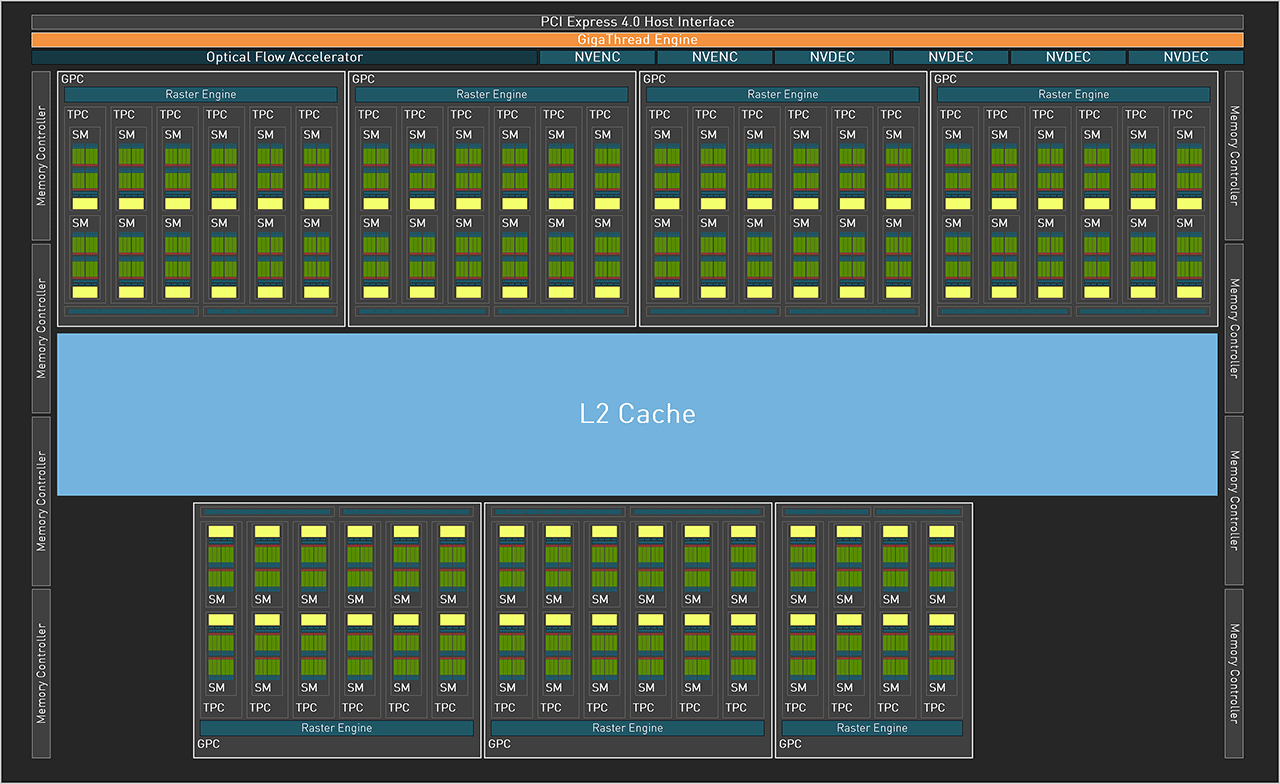
Task: Click the topmost right Memory Controller
Action: [x=1234, y=154]
